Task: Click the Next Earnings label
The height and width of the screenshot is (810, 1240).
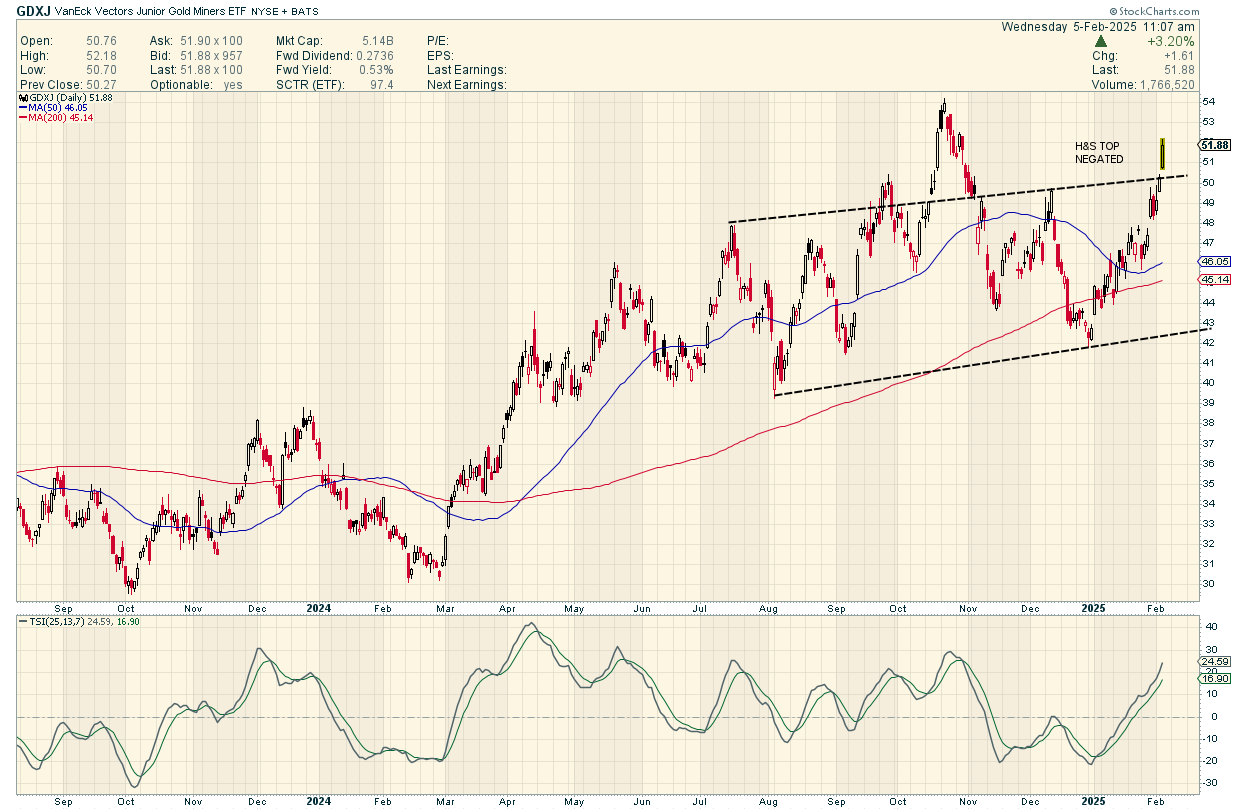Action: point(465,85)
